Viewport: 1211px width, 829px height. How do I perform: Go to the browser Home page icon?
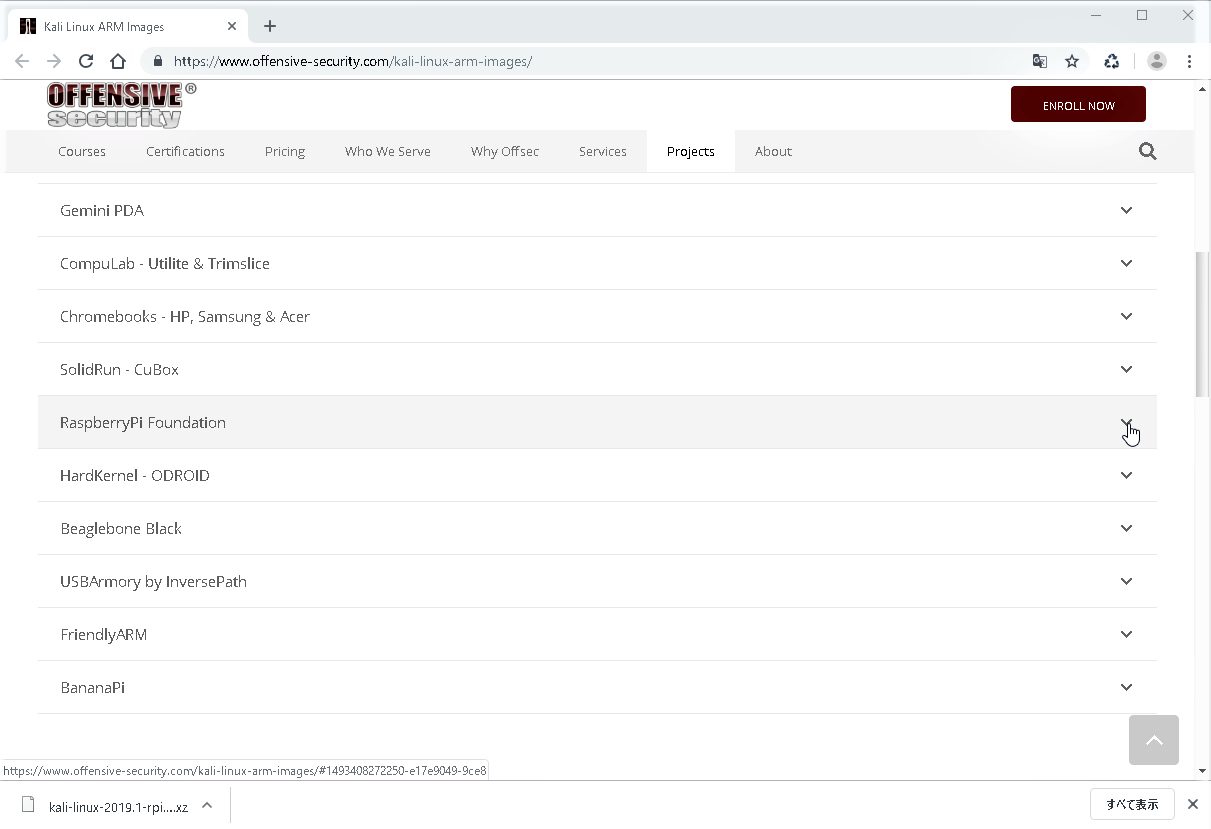point(118,61)
